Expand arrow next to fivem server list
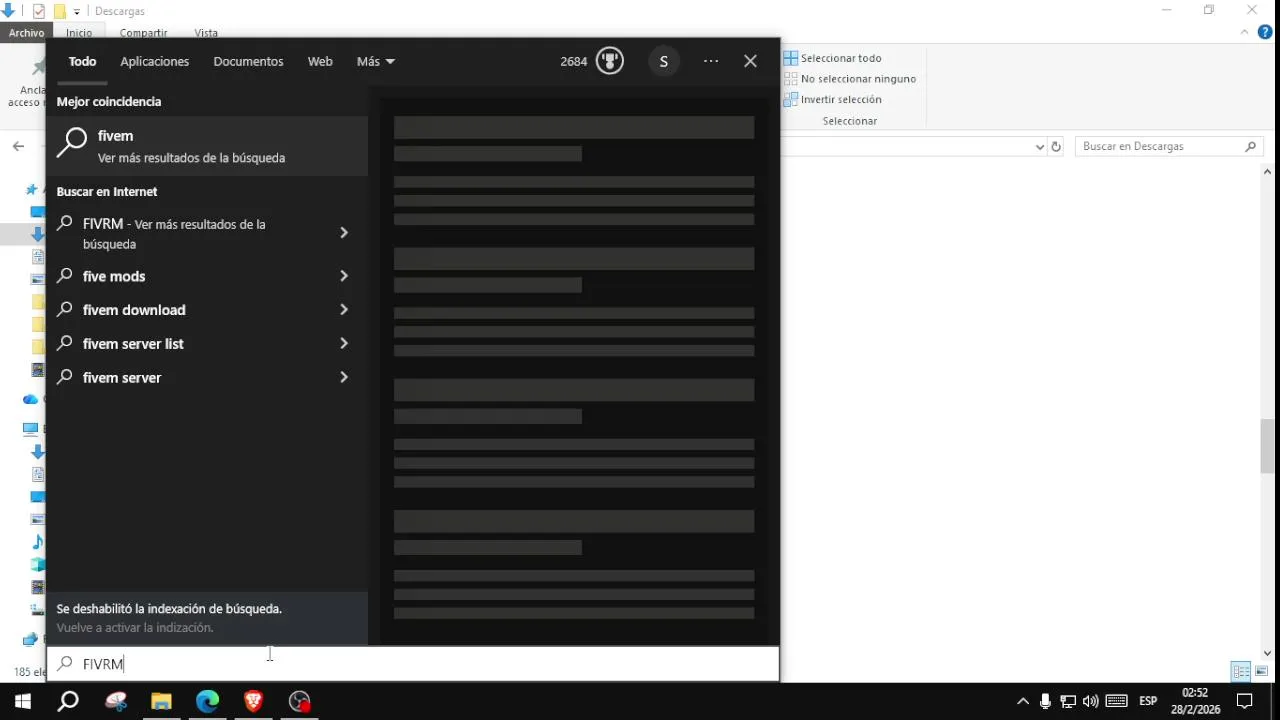1280x720 pixels. click(x=343, y=344)
